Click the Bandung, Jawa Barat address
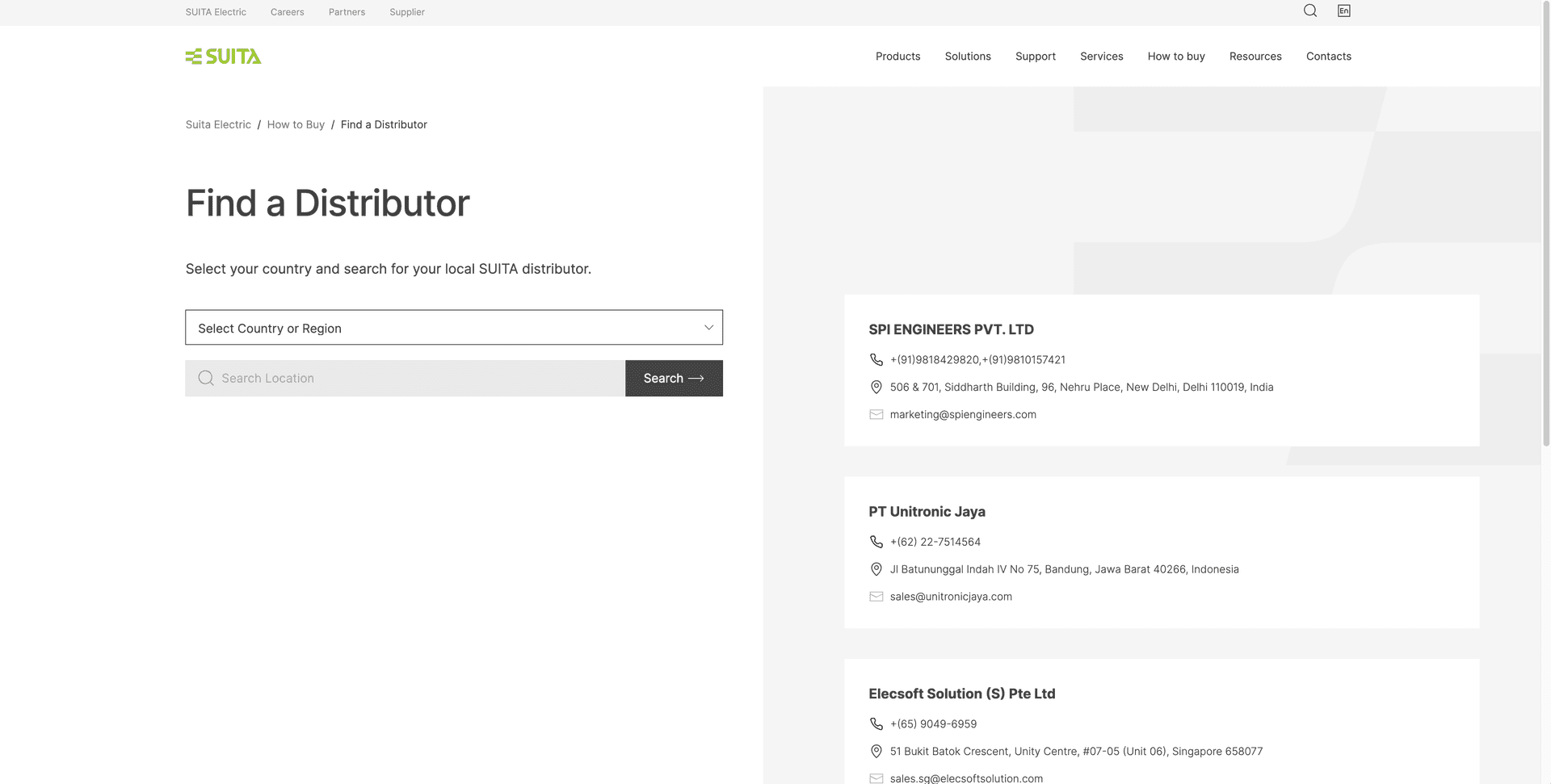Viewport: 1551px width, 784px height. [1064, 569]
